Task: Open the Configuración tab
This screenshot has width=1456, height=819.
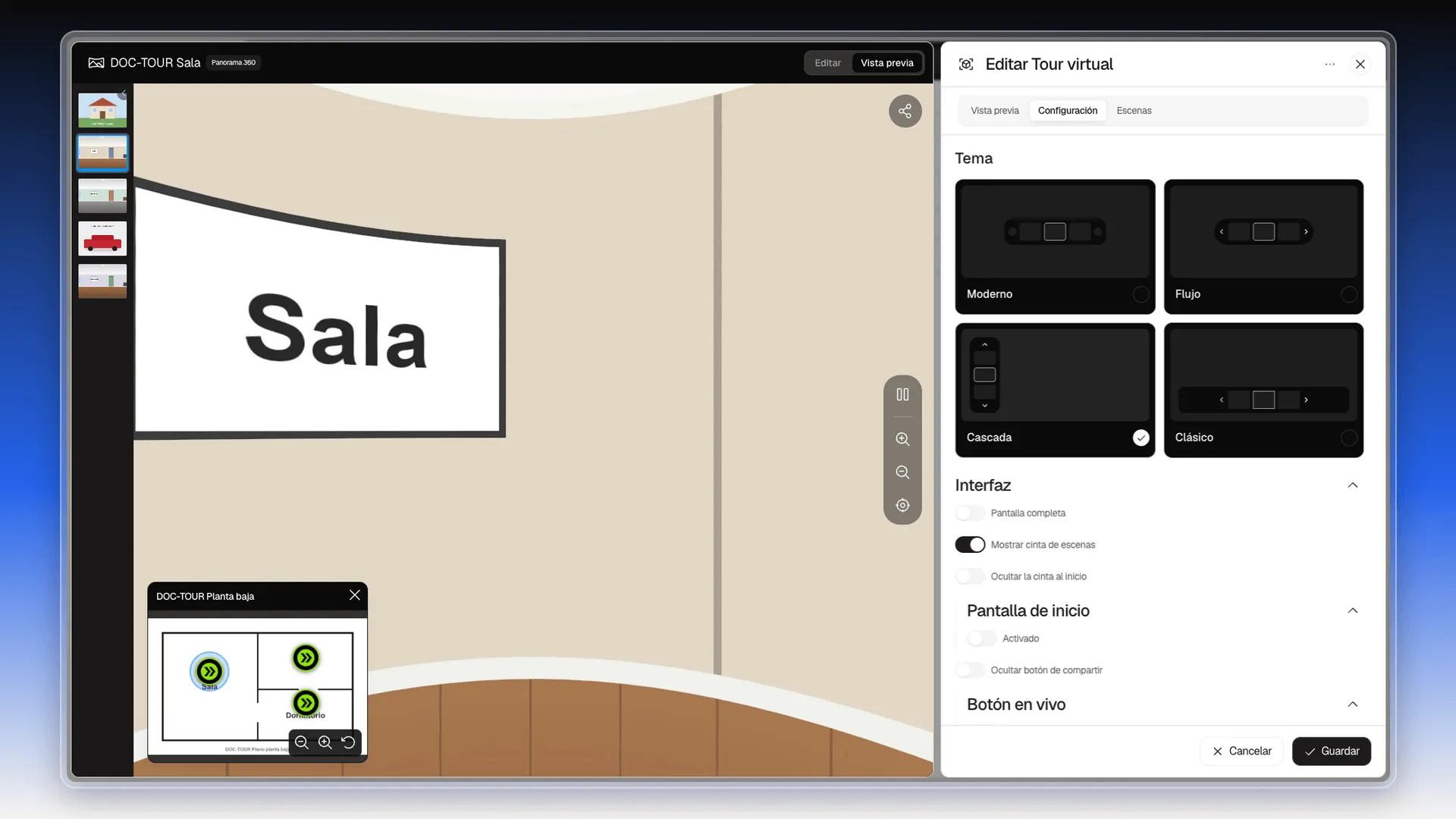Action: 1068,111
